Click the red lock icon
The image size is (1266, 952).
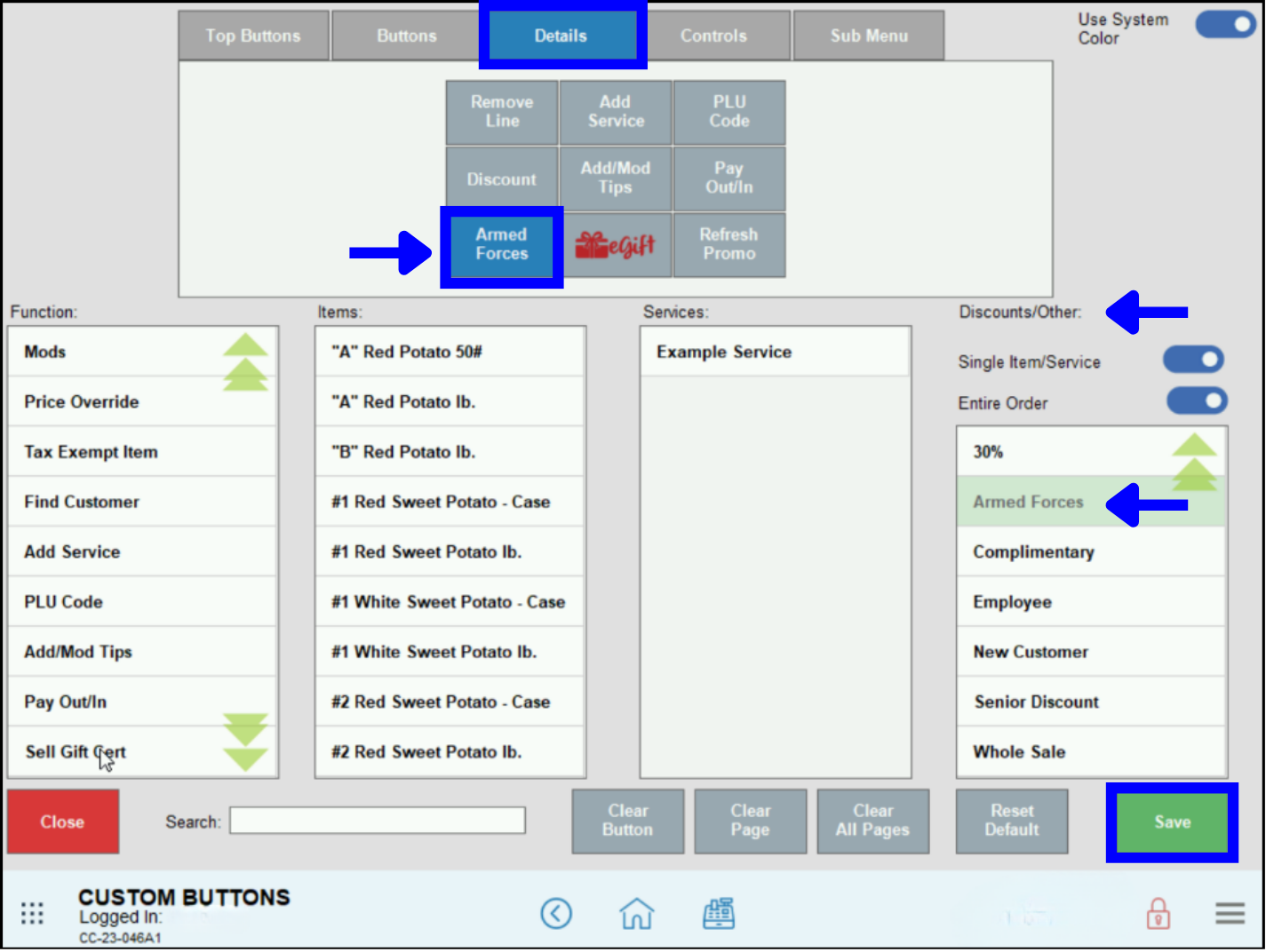pos(1158,913)
